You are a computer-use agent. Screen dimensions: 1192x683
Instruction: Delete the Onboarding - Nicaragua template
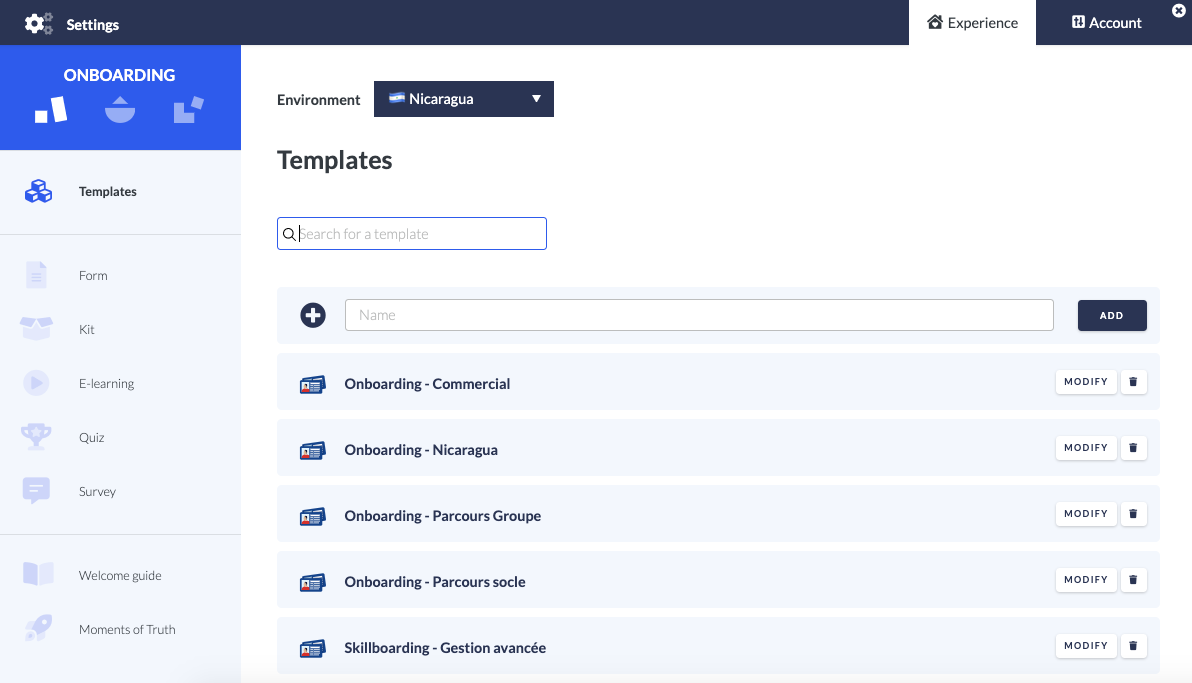click(x=1133, y=448)
